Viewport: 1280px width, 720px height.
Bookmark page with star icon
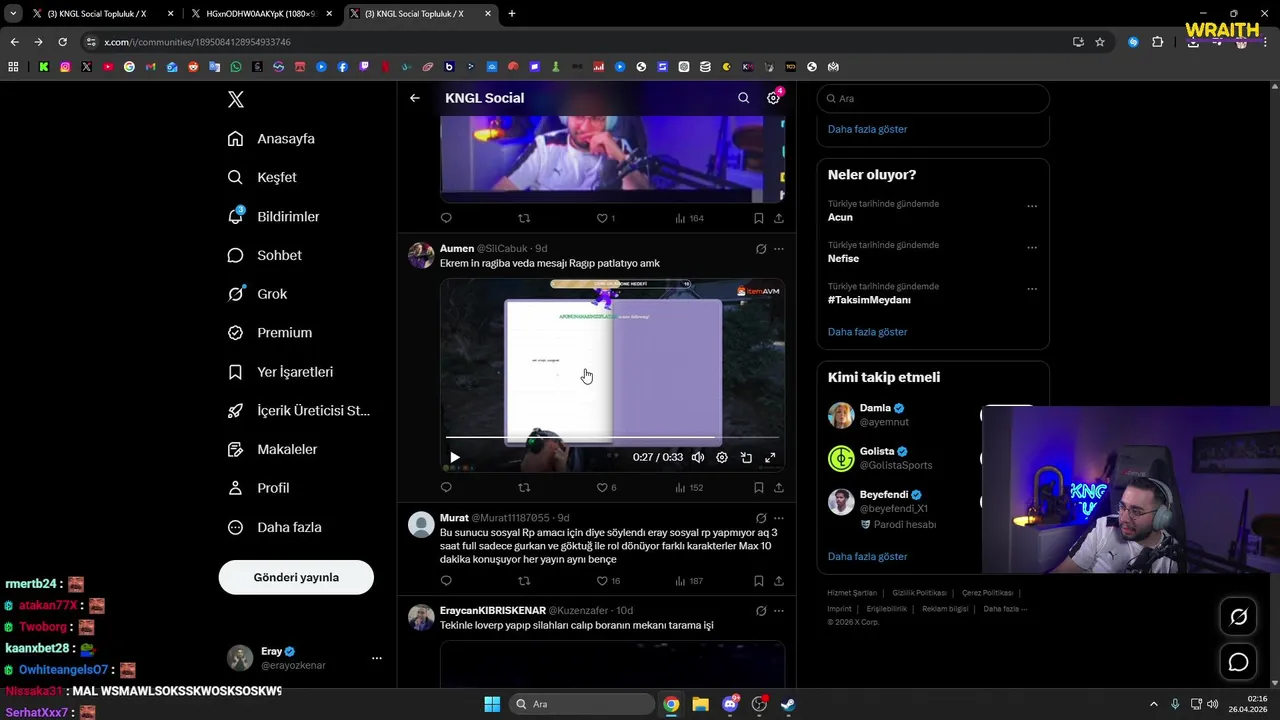point(1100,42)
